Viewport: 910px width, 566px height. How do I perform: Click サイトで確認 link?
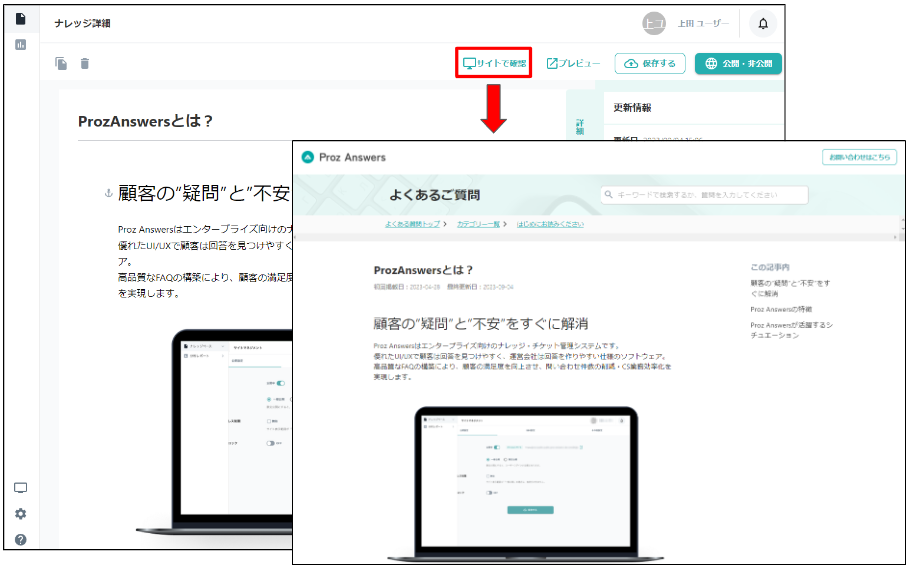pyautogui.click(x=494, y=63)
